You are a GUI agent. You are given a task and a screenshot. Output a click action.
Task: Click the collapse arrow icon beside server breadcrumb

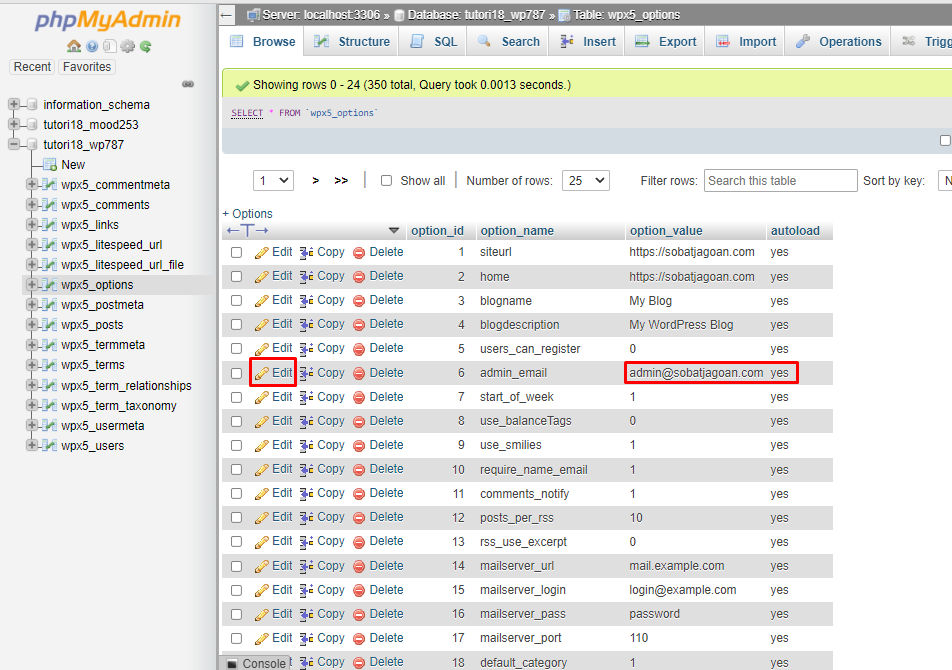click(x=226, y=15)
